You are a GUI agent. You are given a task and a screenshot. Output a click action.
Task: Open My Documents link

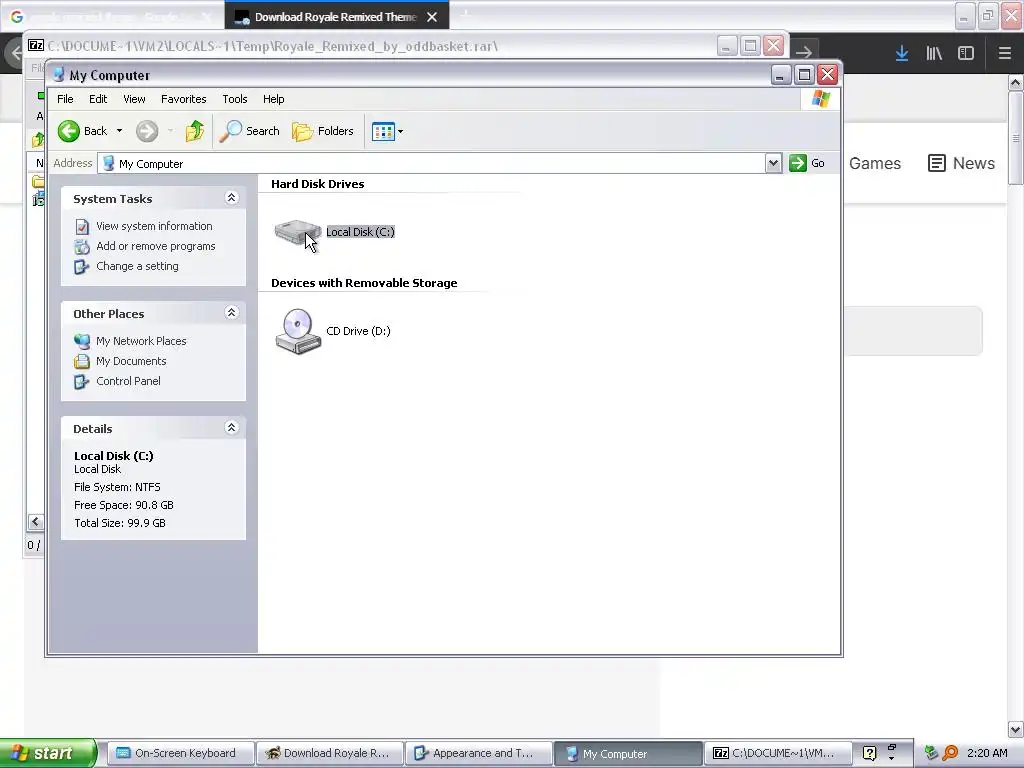coord(131,361)
